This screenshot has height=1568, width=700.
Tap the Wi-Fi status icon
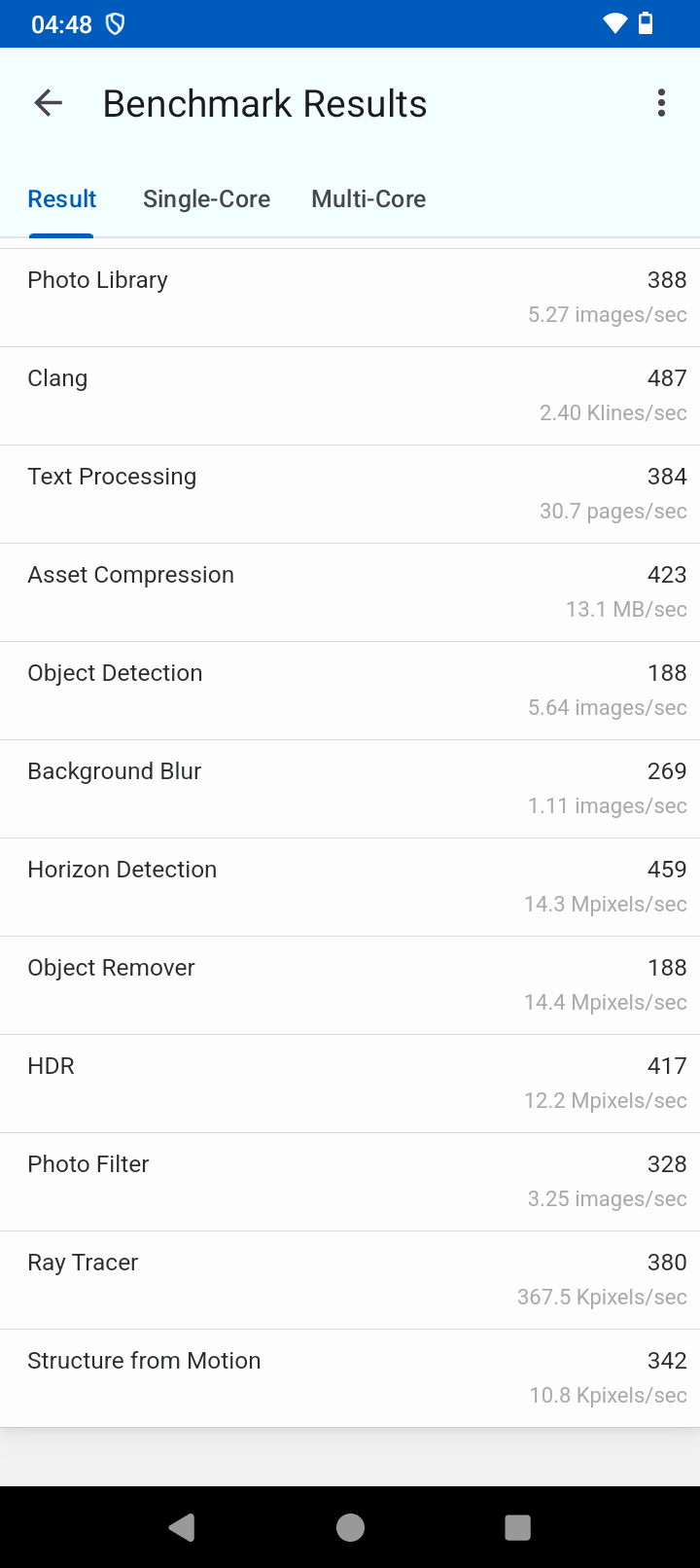click(x=614, y=23)
